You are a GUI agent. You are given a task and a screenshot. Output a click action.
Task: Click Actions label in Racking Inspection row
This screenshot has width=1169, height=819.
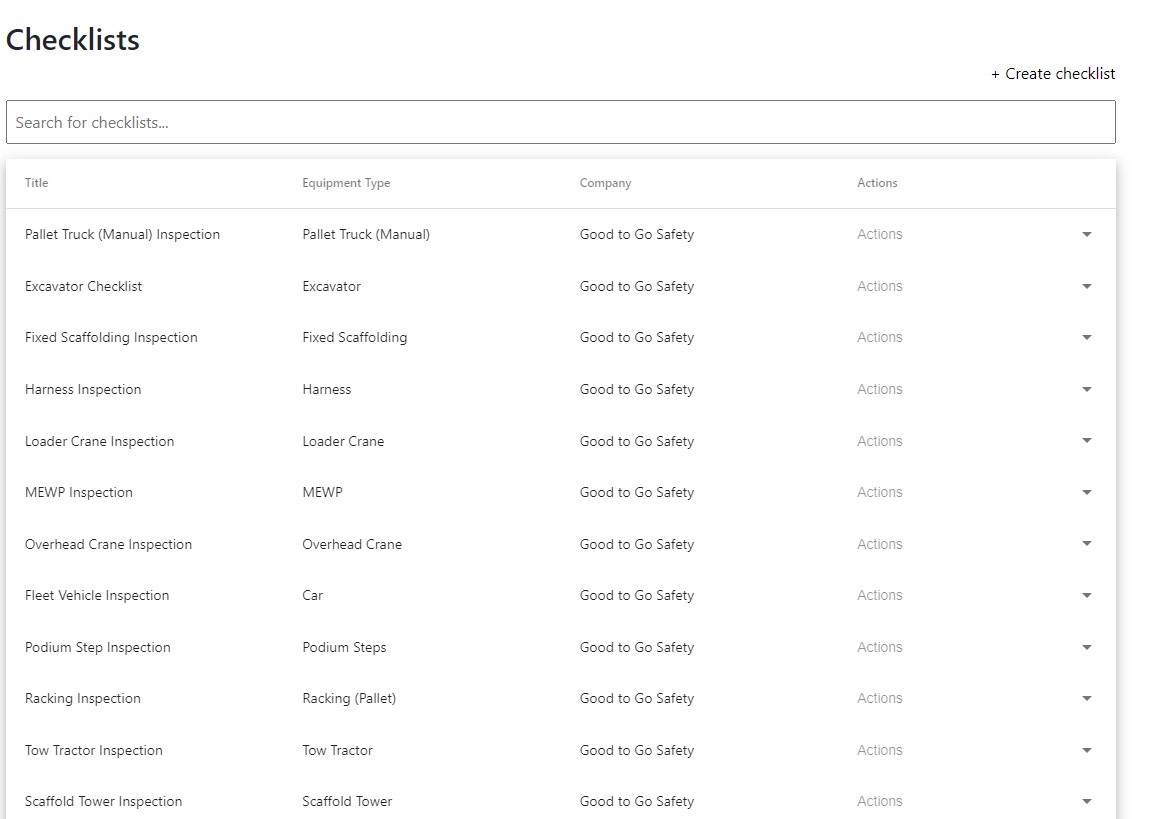[x=880, y=698]
